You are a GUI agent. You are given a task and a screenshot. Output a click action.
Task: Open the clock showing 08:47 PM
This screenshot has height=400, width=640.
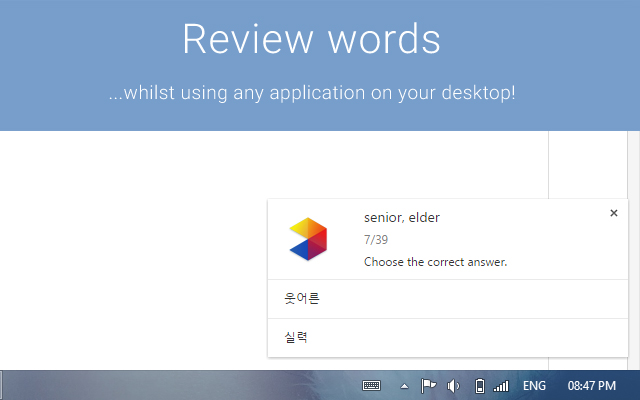coord(591,386)
